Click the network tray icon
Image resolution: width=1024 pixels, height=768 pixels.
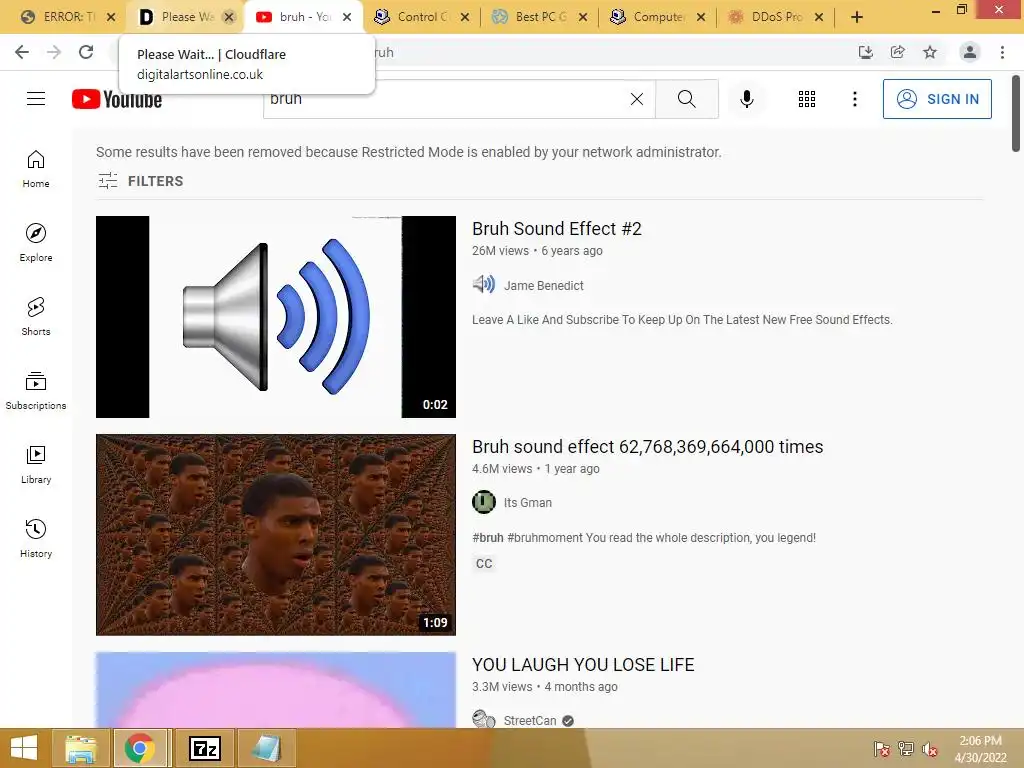[906, 749]
